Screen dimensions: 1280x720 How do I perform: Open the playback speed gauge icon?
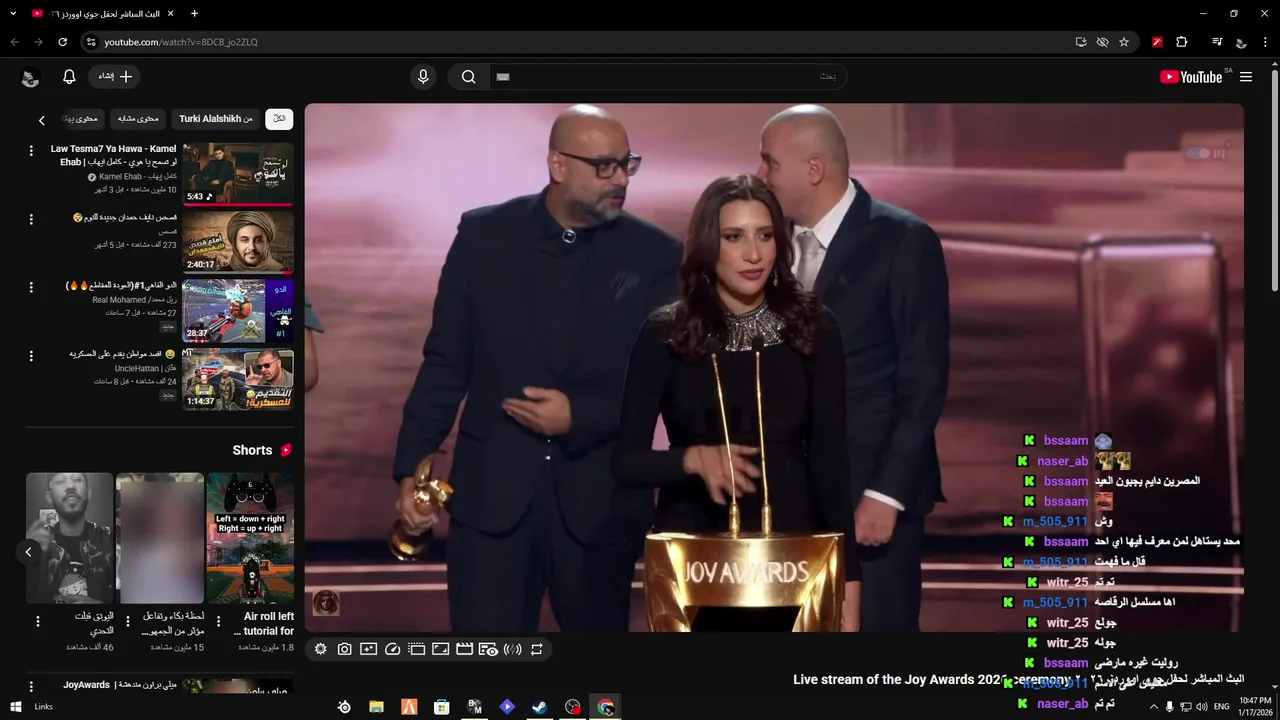coord(392,649)
